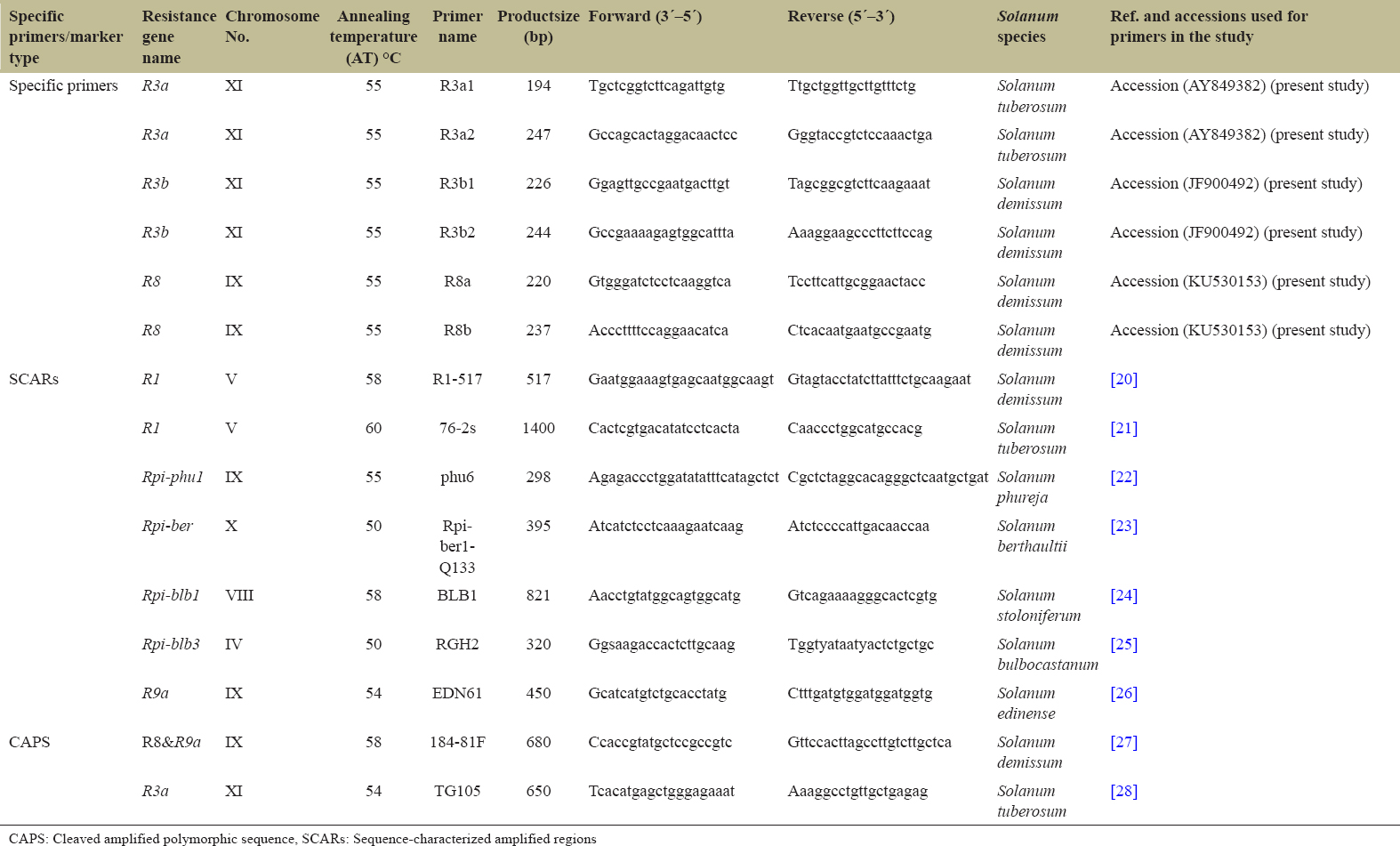The width and height of the screenshot is (1400, 846).
Task: Click the Productsize (bp) header
Action: point(538,27)
